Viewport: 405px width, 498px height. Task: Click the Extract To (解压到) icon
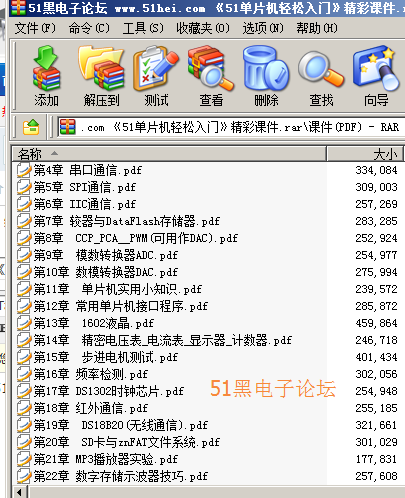[x=101, y=68]
